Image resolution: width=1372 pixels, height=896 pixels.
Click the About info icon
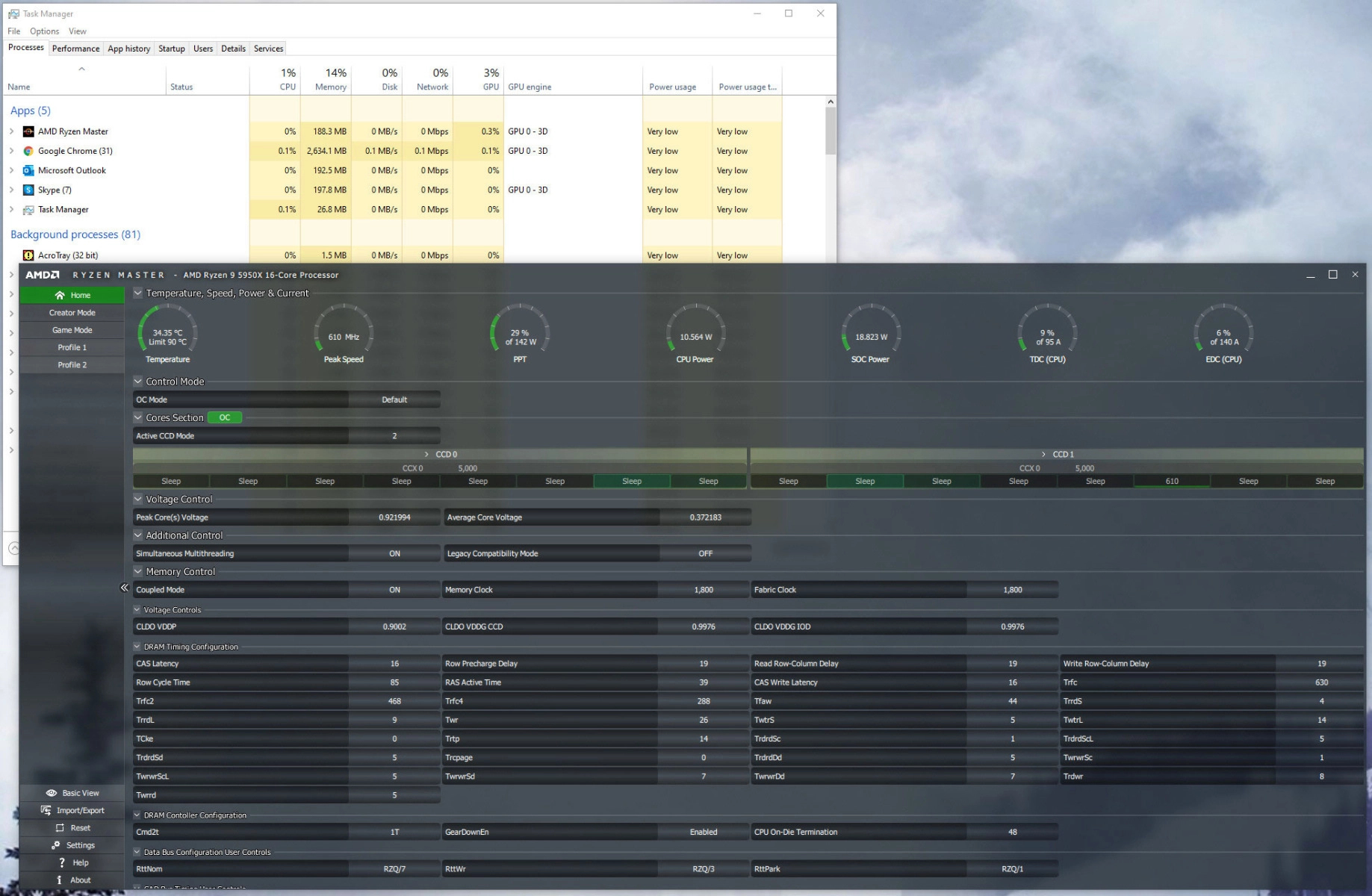(60, 880)
